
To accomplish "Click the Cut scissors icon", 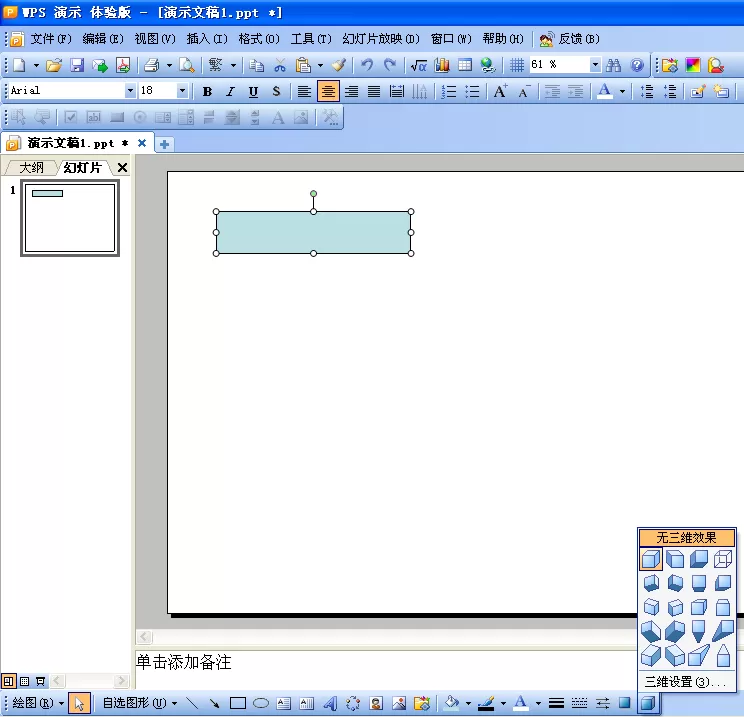I will [x=280, y=65].
